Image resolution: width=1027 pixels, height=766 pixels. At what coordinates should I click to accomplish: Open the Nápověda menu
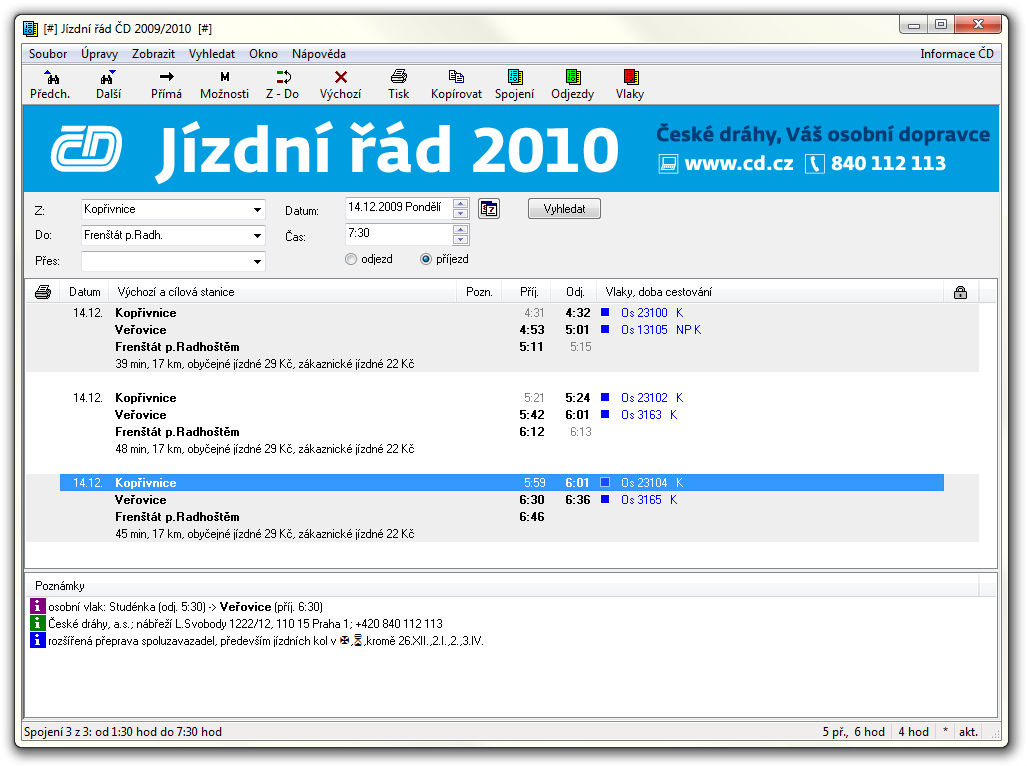(x=319, y=54)
